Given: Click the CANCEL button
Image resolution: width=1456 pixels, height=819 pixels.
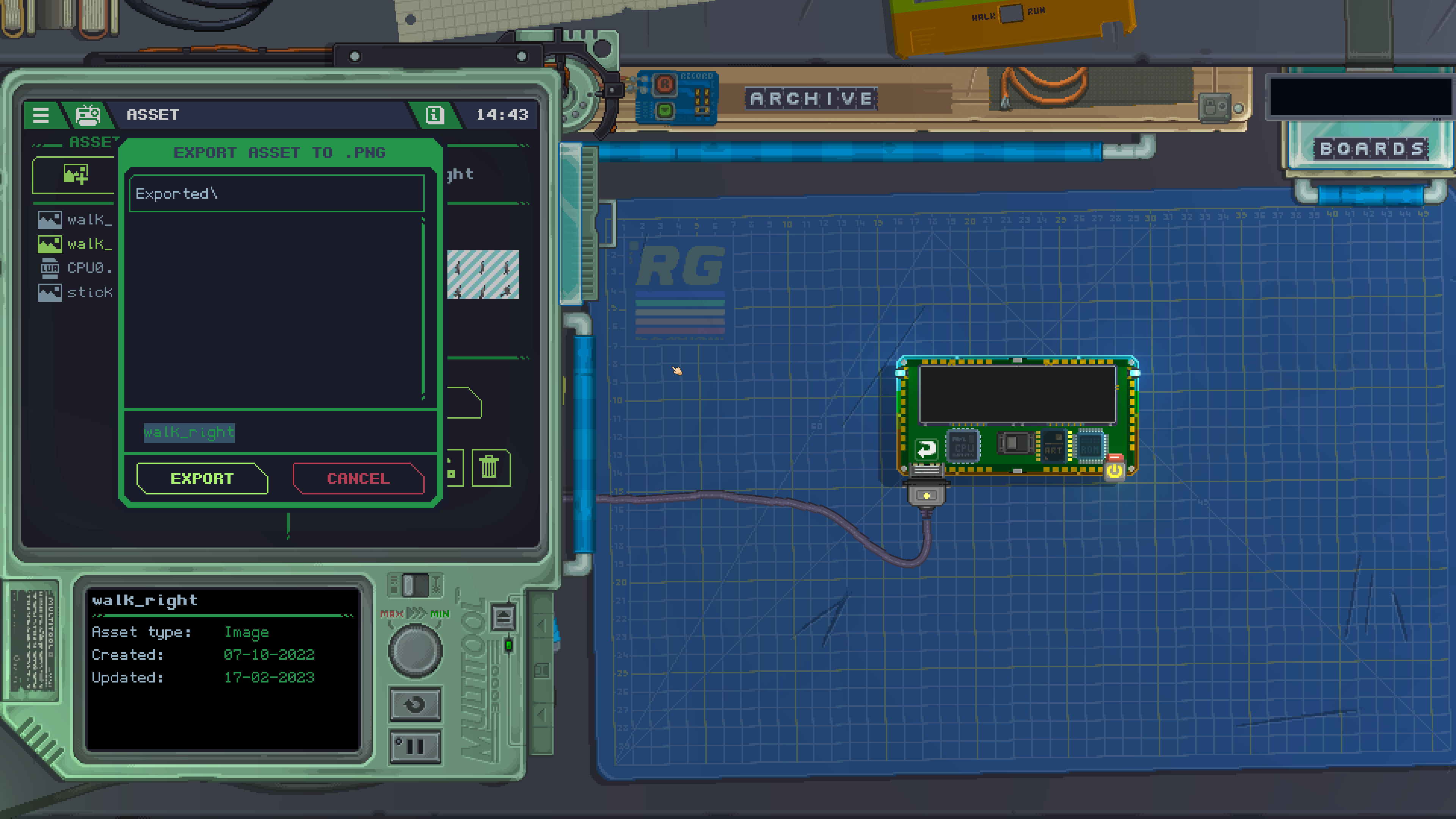Looking at the screenshot, I should tap(358, 479).
